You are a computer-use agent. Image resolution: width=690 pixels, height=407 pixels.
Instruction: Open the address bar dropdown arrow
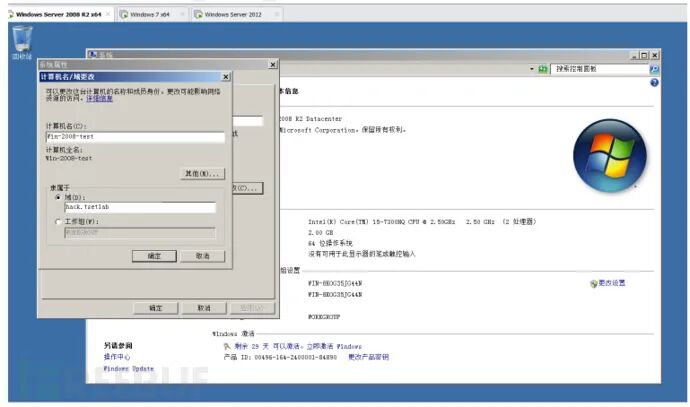[532, 69]
